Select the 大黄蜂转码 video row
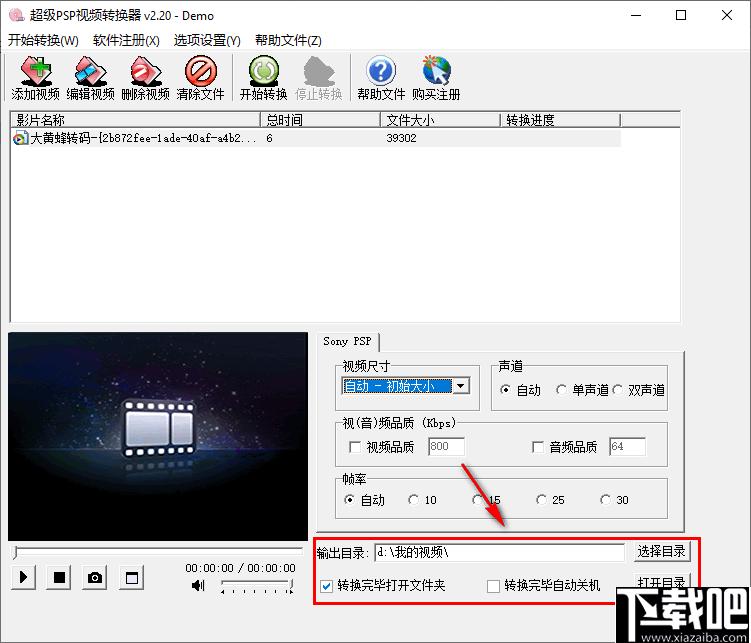Screen dimensions: 751x643 click(315, 138)
